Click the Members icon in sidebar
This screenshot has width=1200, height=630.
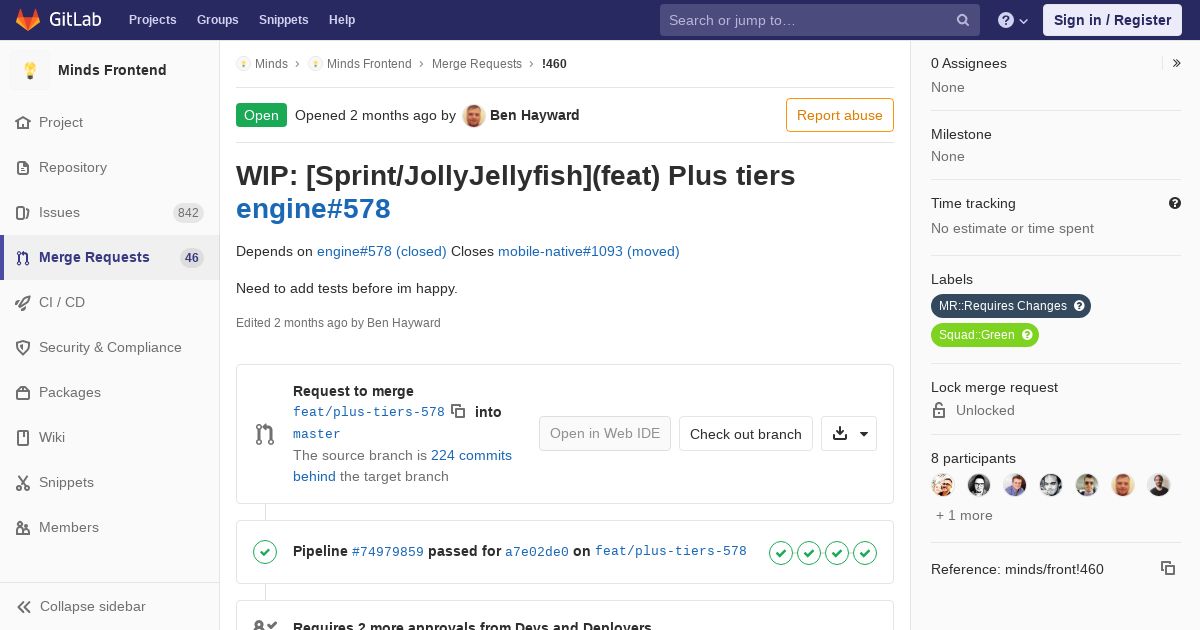(x=23, y=527)
